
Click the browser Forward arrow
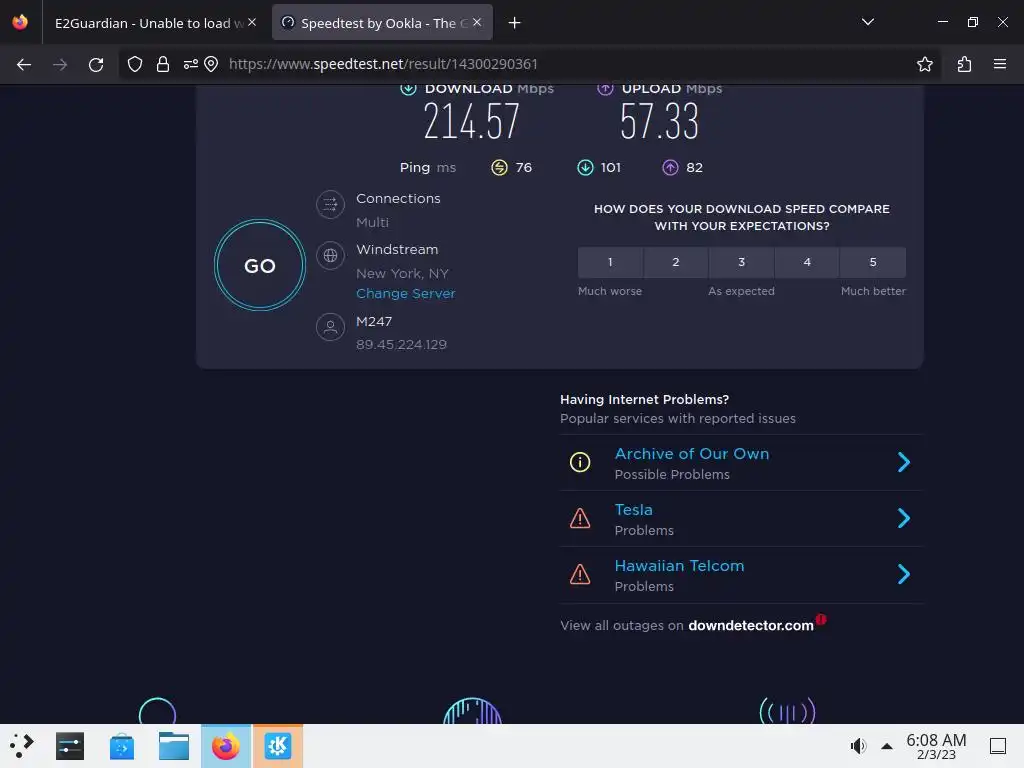(x=60, y=64)
